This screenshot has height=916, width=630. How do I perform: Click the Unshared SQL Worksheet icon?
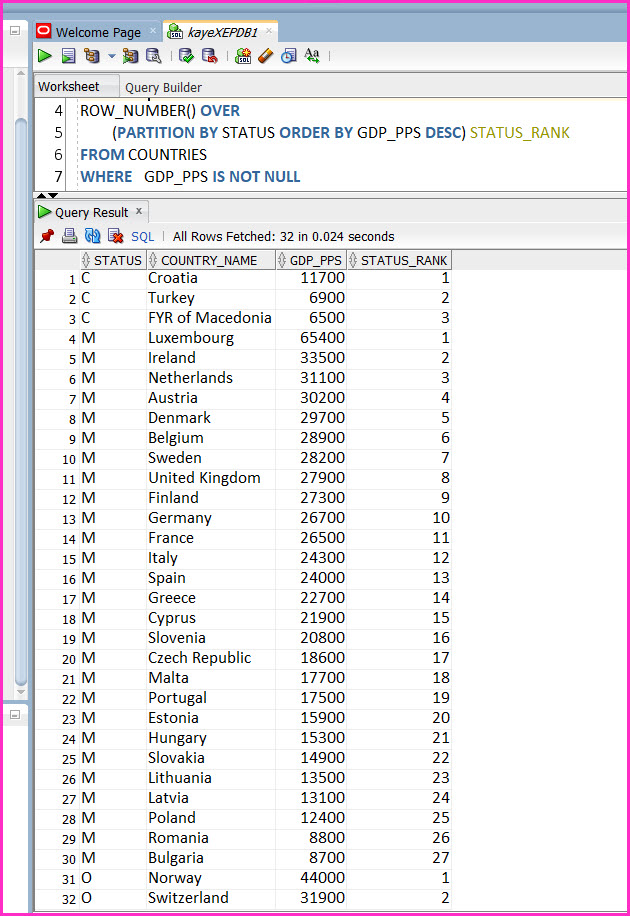point(243,55)
